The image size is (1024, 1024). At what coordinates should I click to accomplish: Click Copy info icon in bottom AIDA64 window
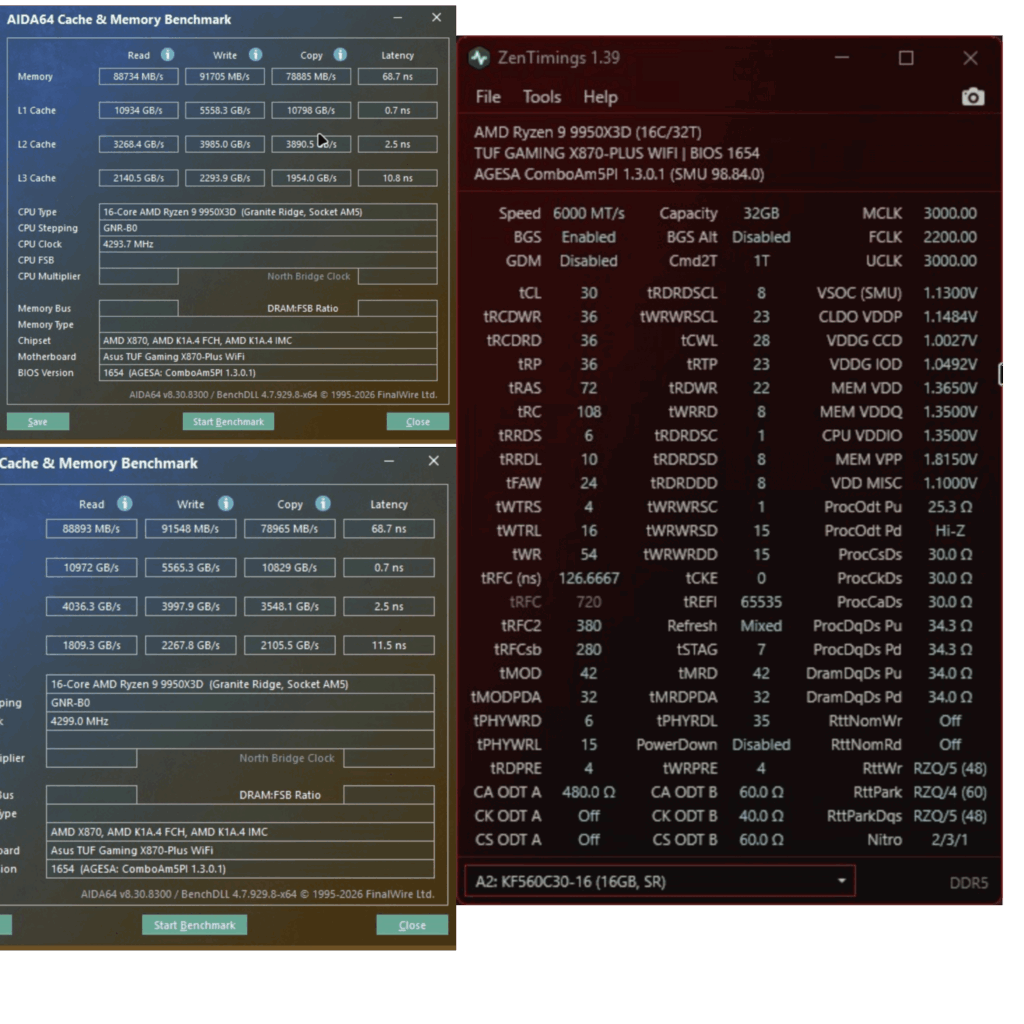coord(323,504)
